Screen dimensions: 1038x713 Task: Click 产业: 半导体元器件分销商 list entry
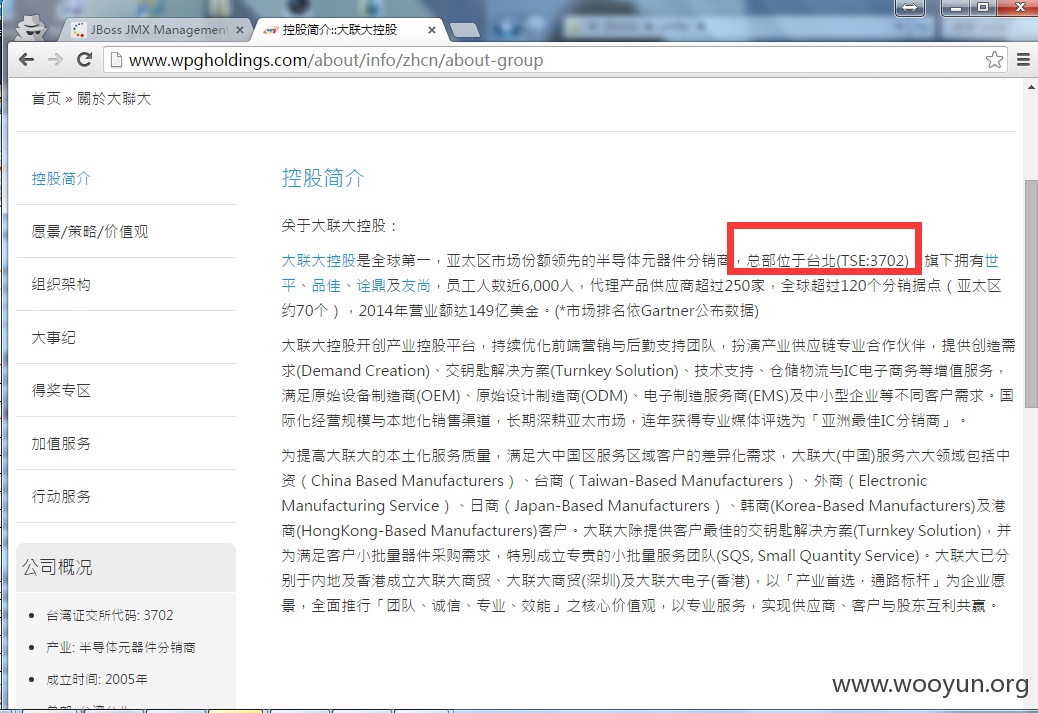pos(120,647)
